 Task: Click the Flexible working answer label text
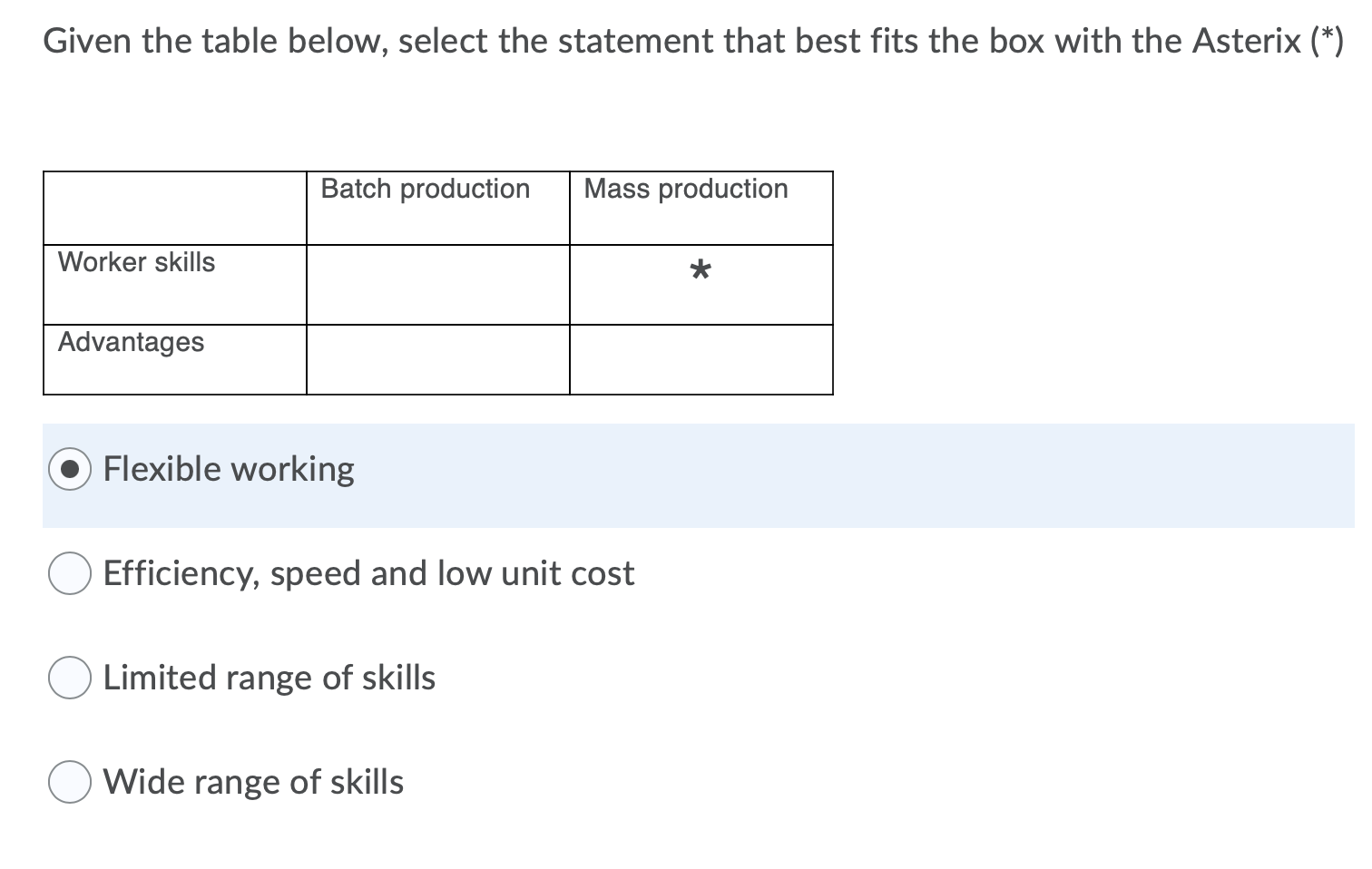tap(229, 469)
